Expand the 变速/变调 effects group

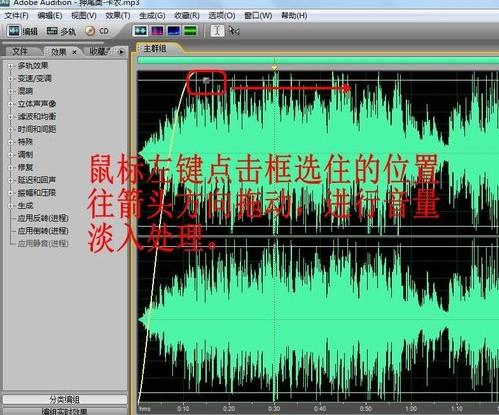point(10,79)
